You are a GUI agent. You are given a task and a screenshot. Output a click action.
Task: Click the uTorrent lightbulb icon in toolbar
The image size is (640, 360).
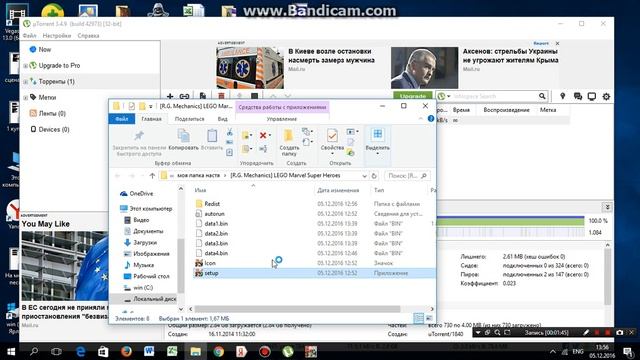(562, 96)
